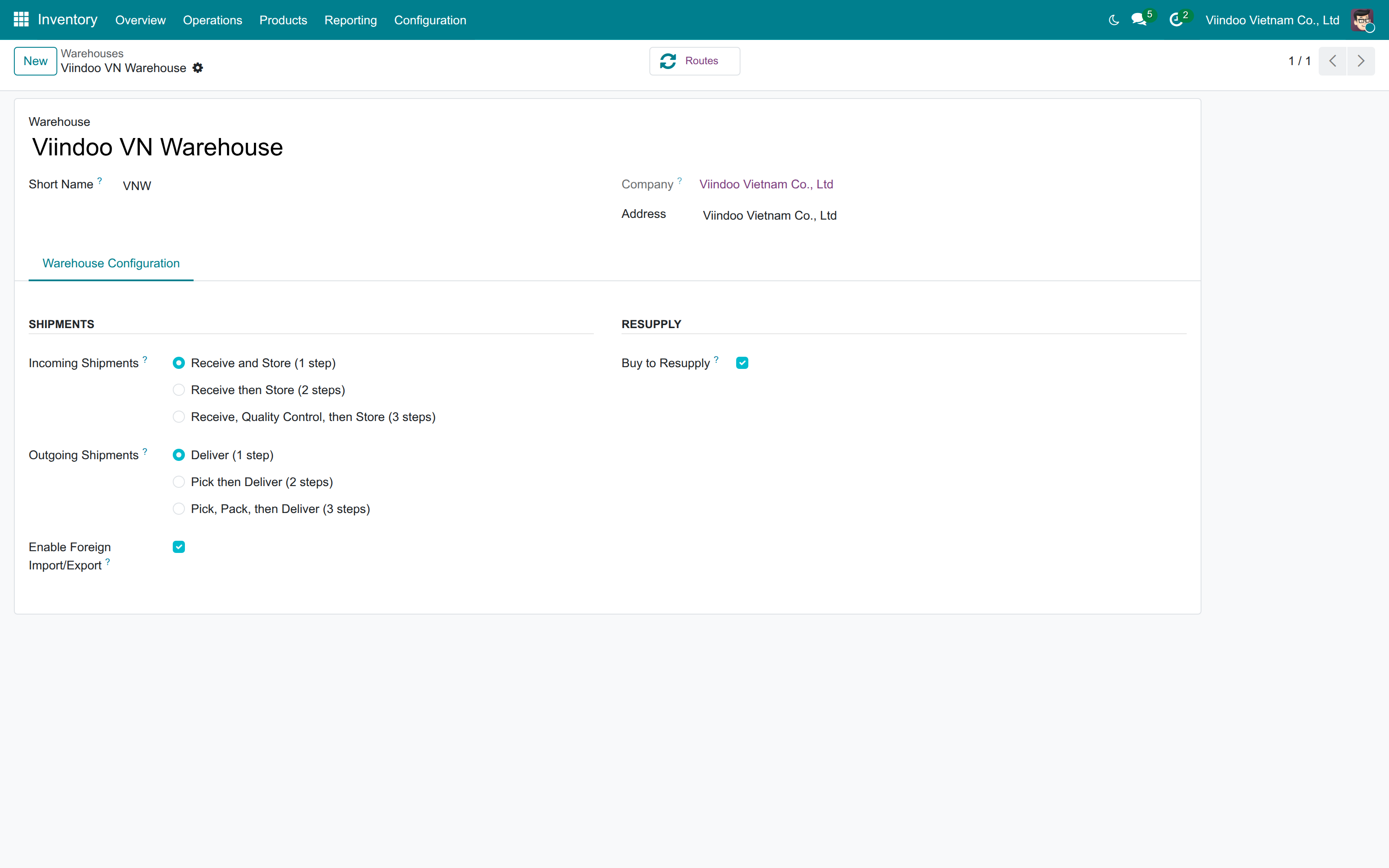Go to previous record arrow
This screenshot has height=868, width=1389.
click(1333, 61)
